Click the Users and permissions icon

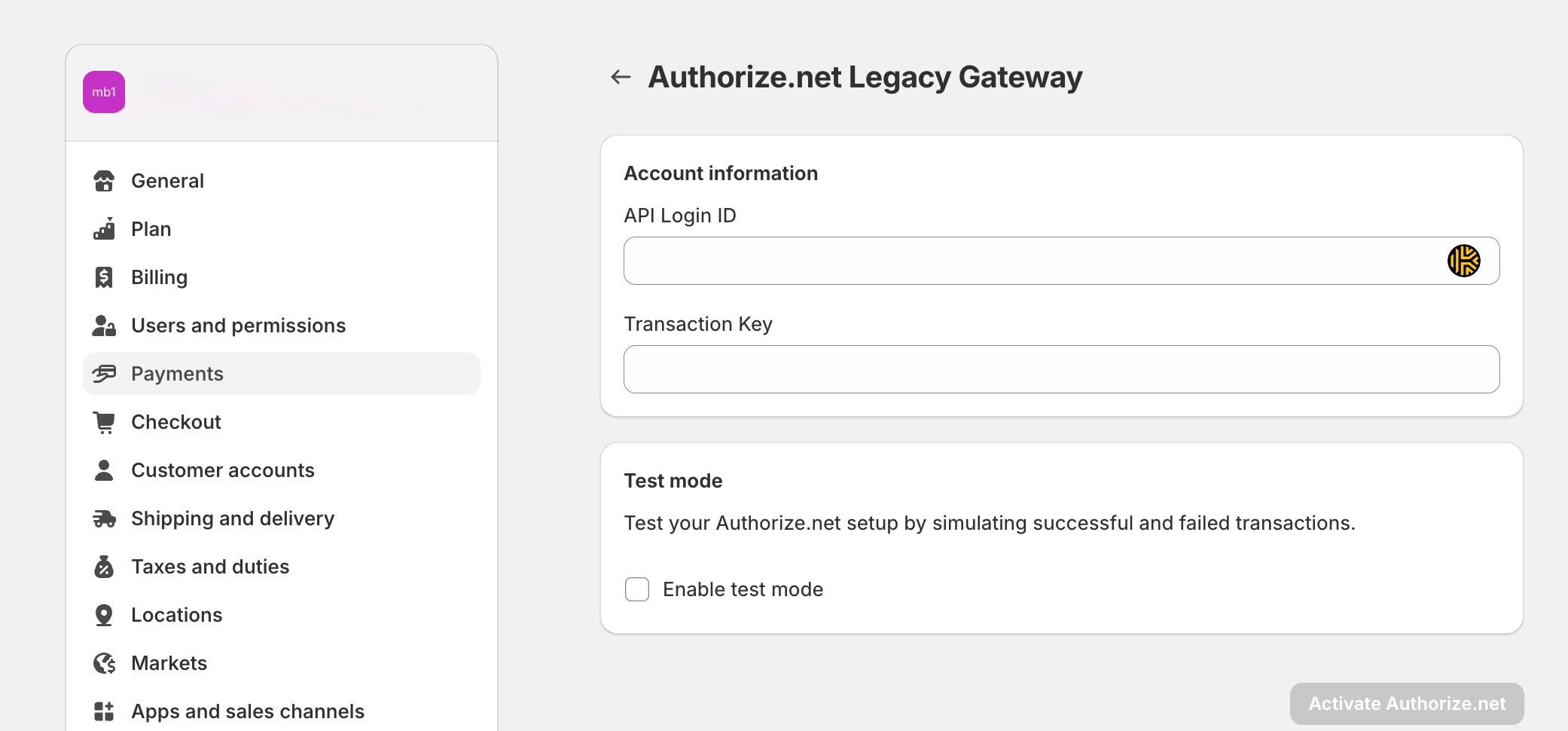click(x=104, y=326)
